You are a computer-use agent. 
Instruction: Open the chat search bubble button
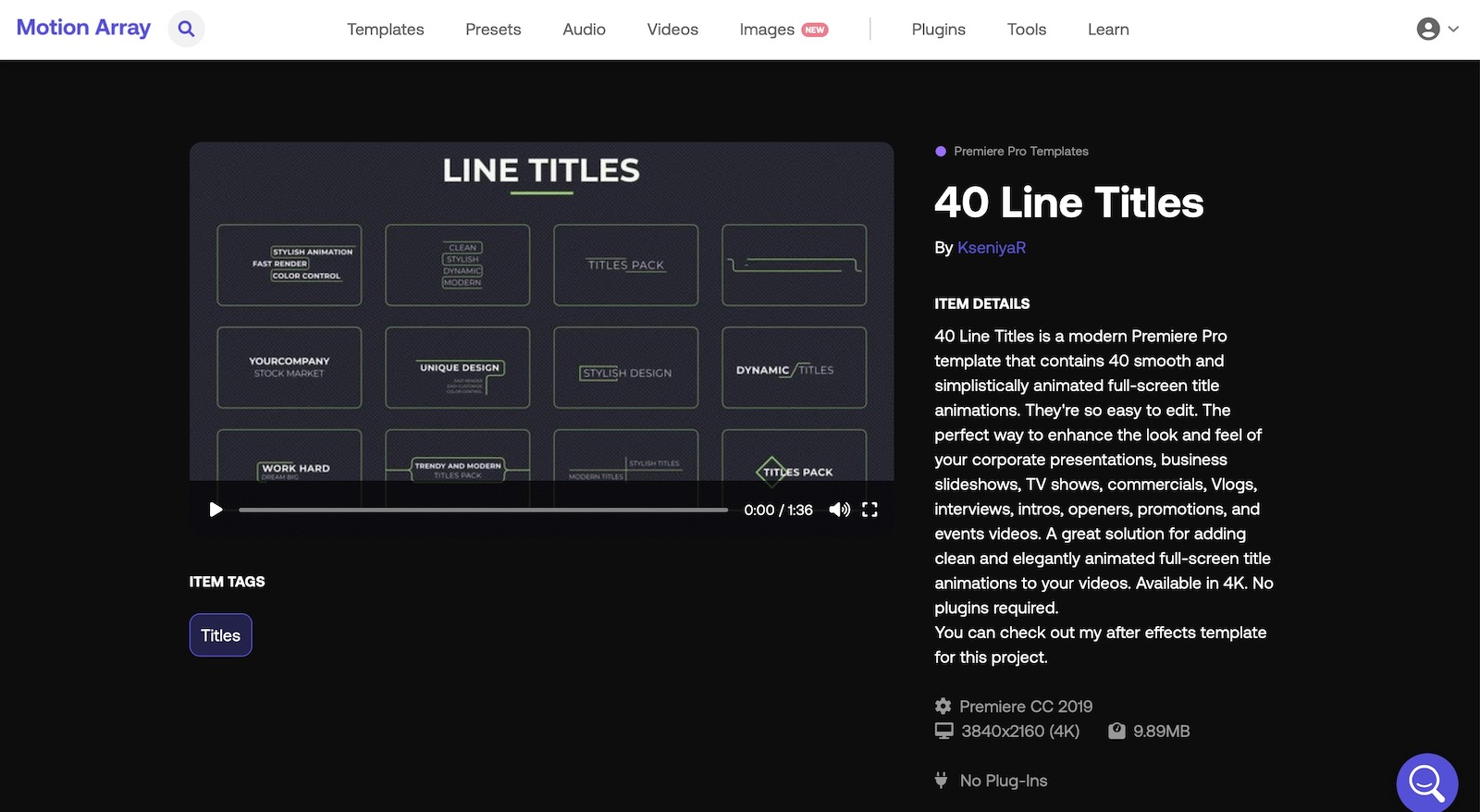pos(1426,782)
